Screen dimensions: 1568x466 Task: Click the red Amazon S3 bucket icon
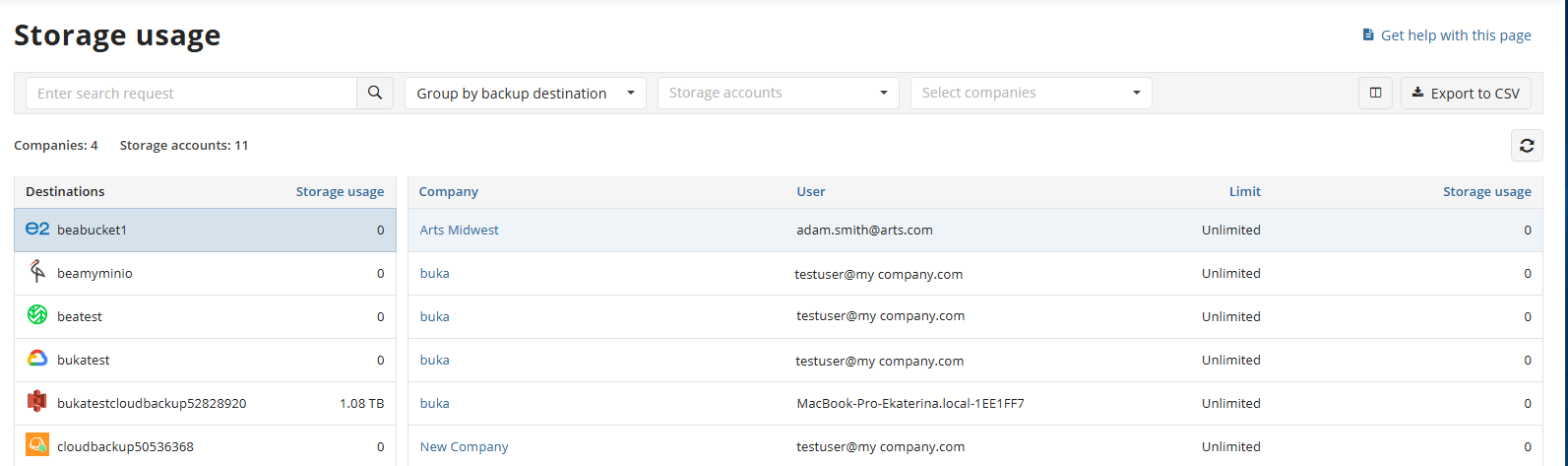37,403
